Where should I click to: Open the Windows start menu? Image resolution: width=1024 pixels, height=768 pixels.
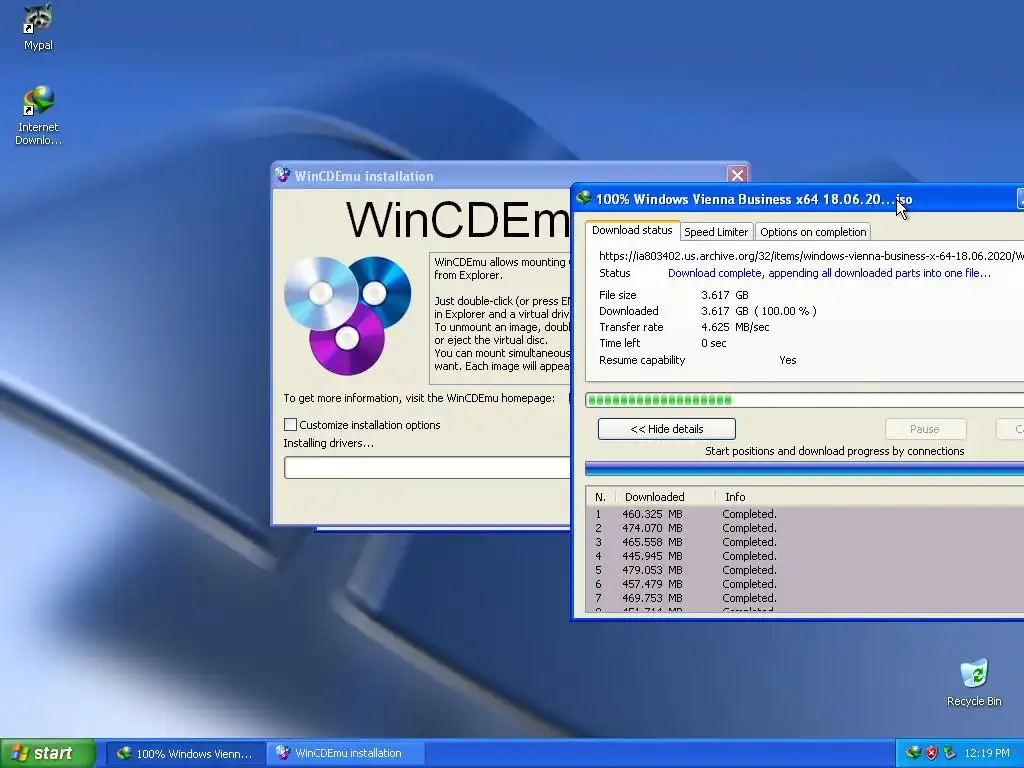tap(48, 753)
